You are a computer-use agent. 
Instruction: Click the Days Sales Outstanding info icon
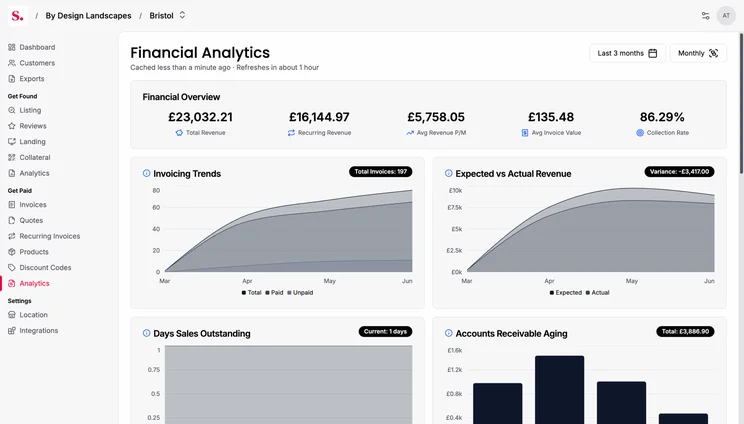click(147, 333)
